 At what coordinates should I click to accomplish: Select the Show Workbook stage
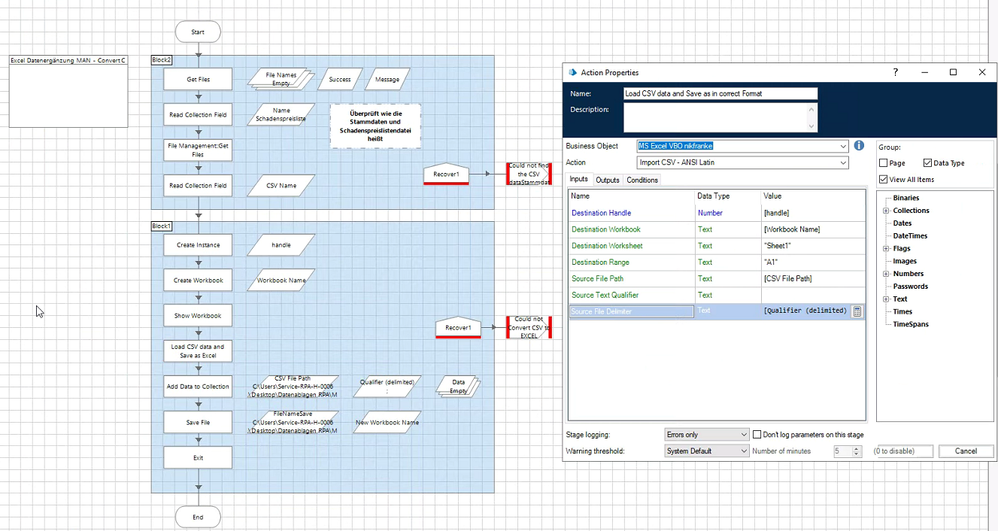click(198, 316)
